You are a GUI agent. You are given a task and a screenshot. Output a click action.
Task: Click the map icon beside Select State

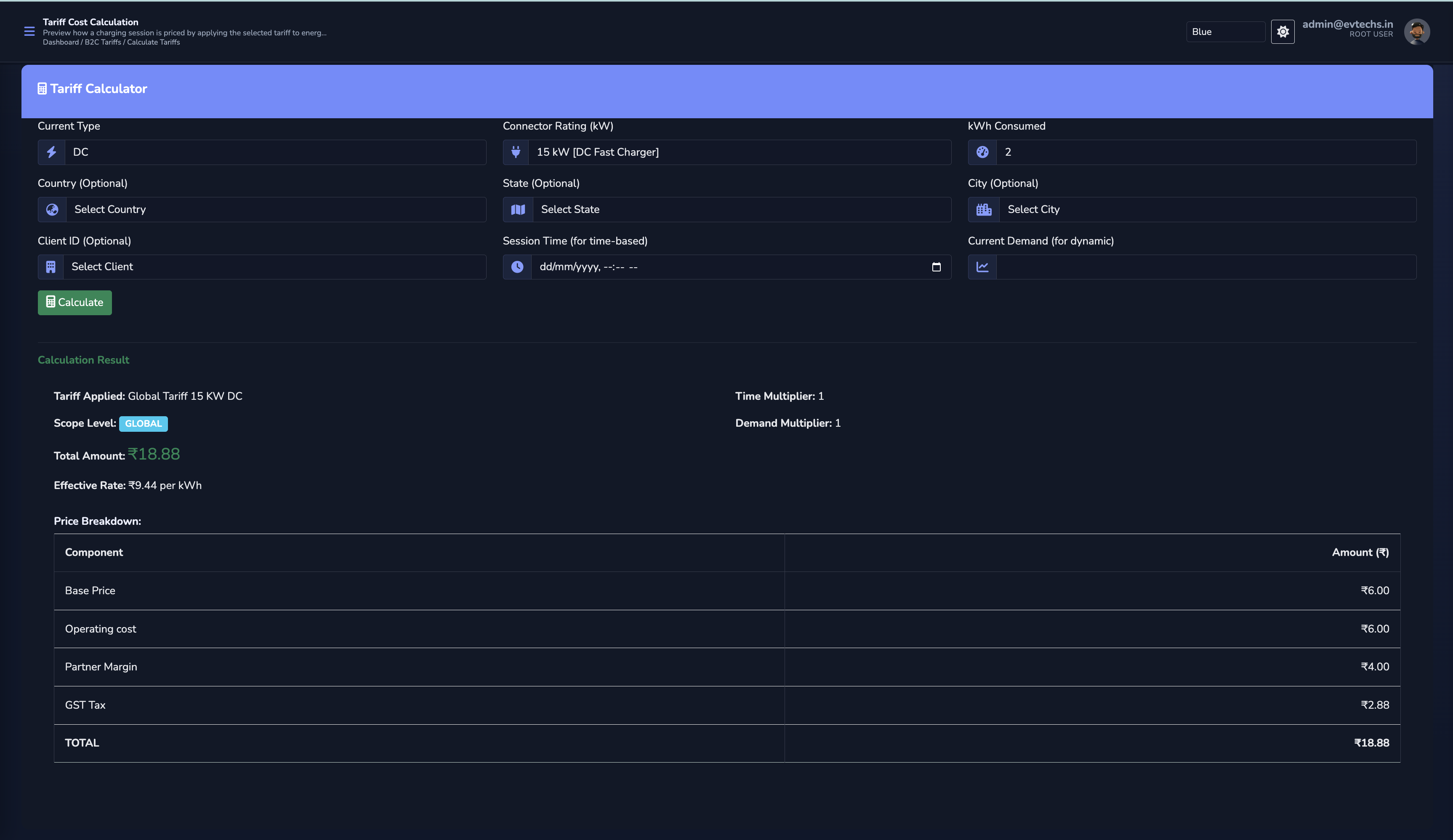[517, 209]
